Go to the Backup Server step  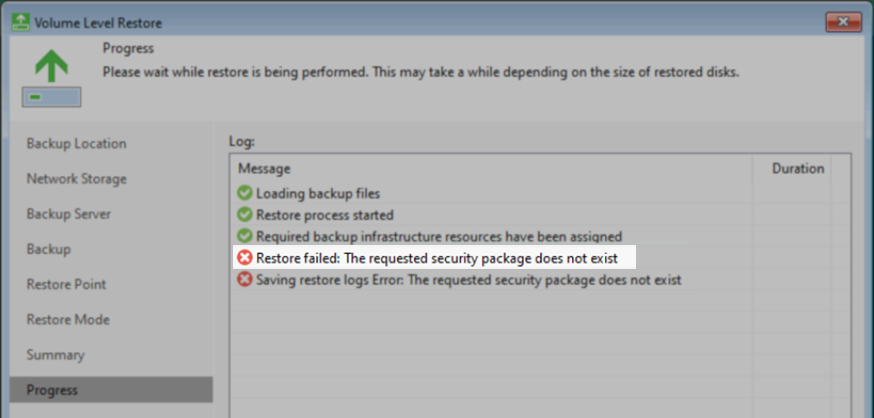tap(69, 214)
